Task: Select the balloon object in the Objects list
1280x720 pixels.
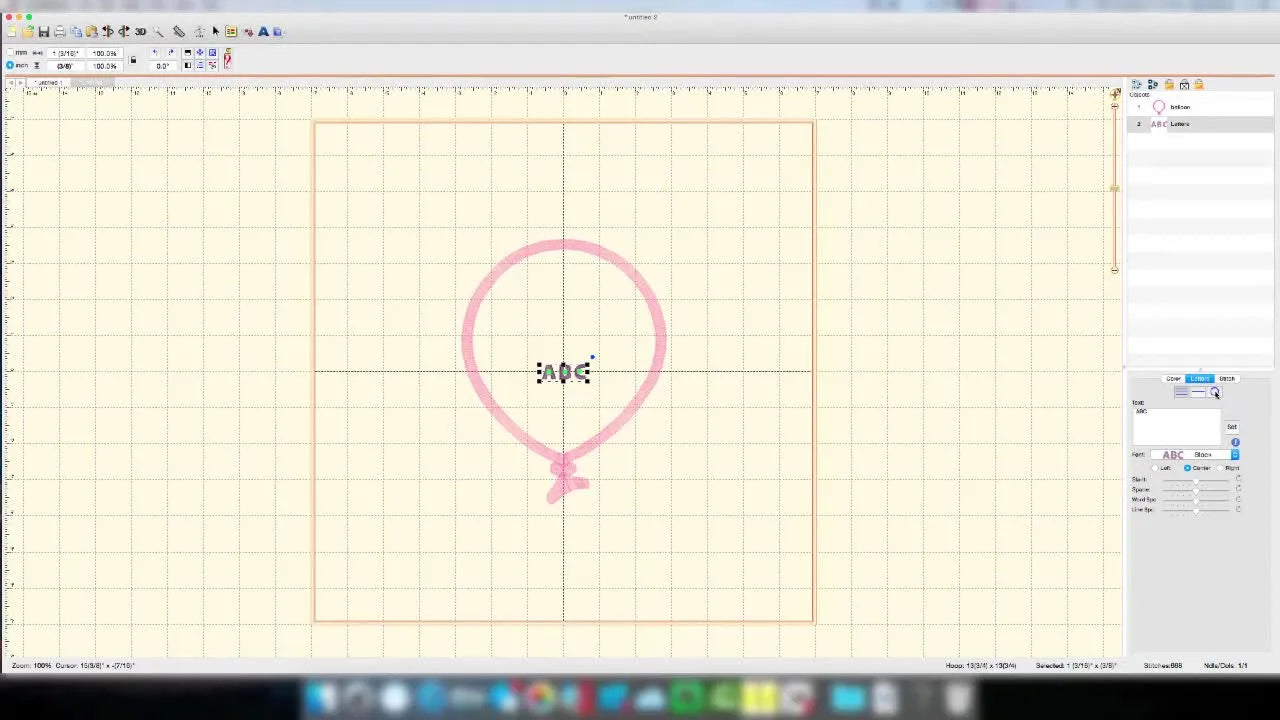Action: 1200,107
